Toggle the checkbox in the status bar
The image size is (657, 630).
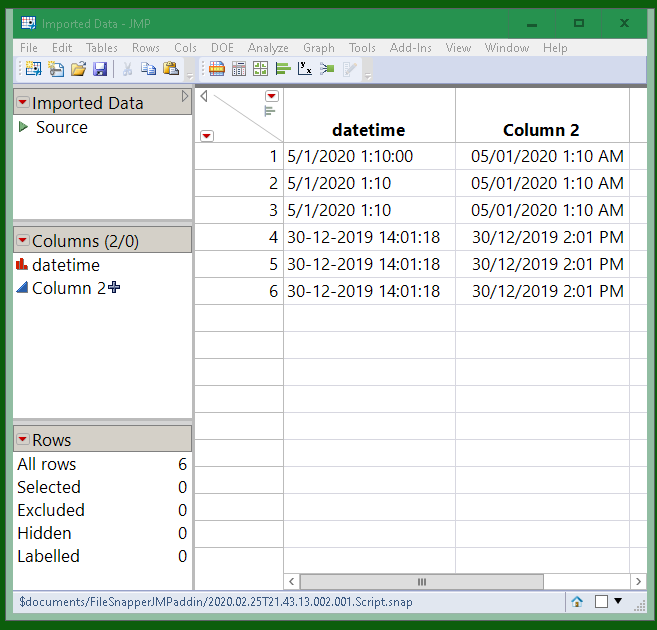(x=601, y=602)
